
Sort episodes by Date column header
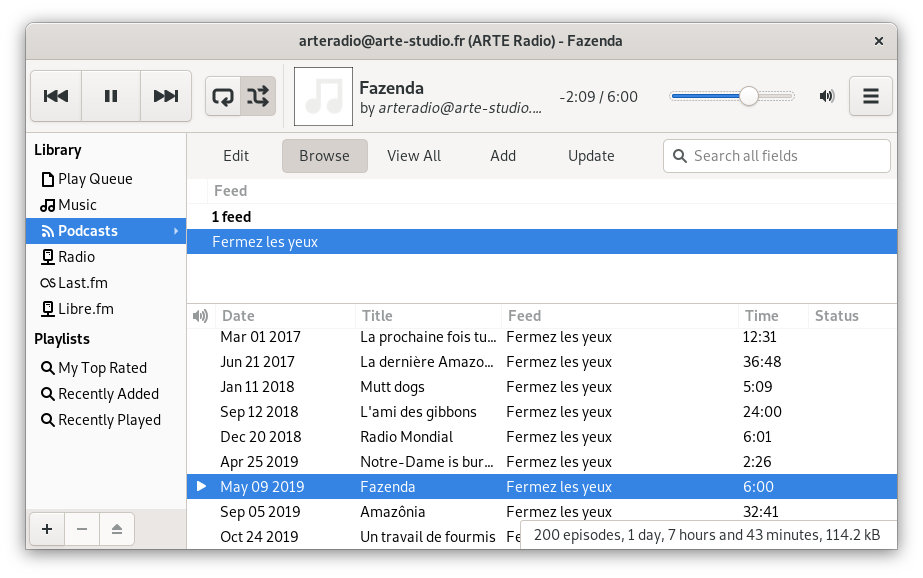tap(238, 316)
